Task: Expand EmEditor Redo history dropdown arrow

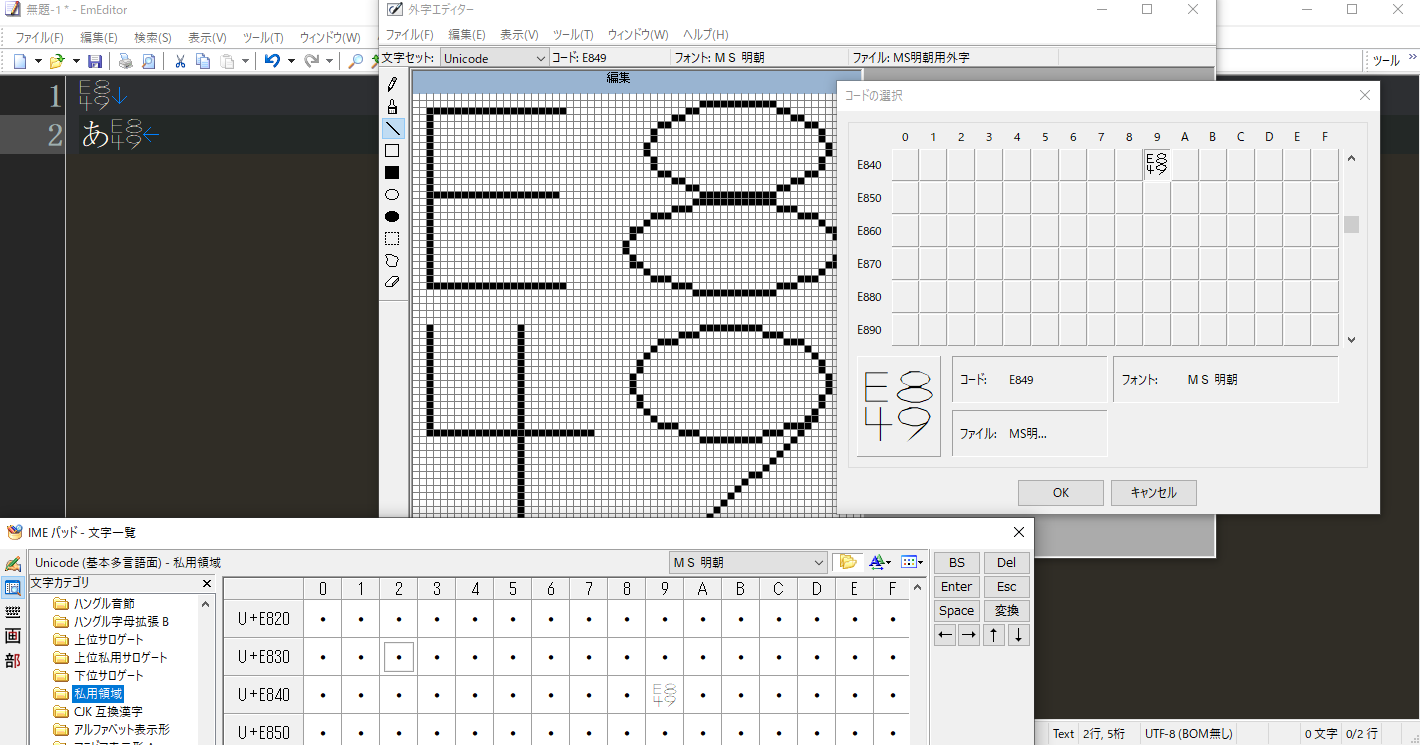Action: tap(329, 61)
